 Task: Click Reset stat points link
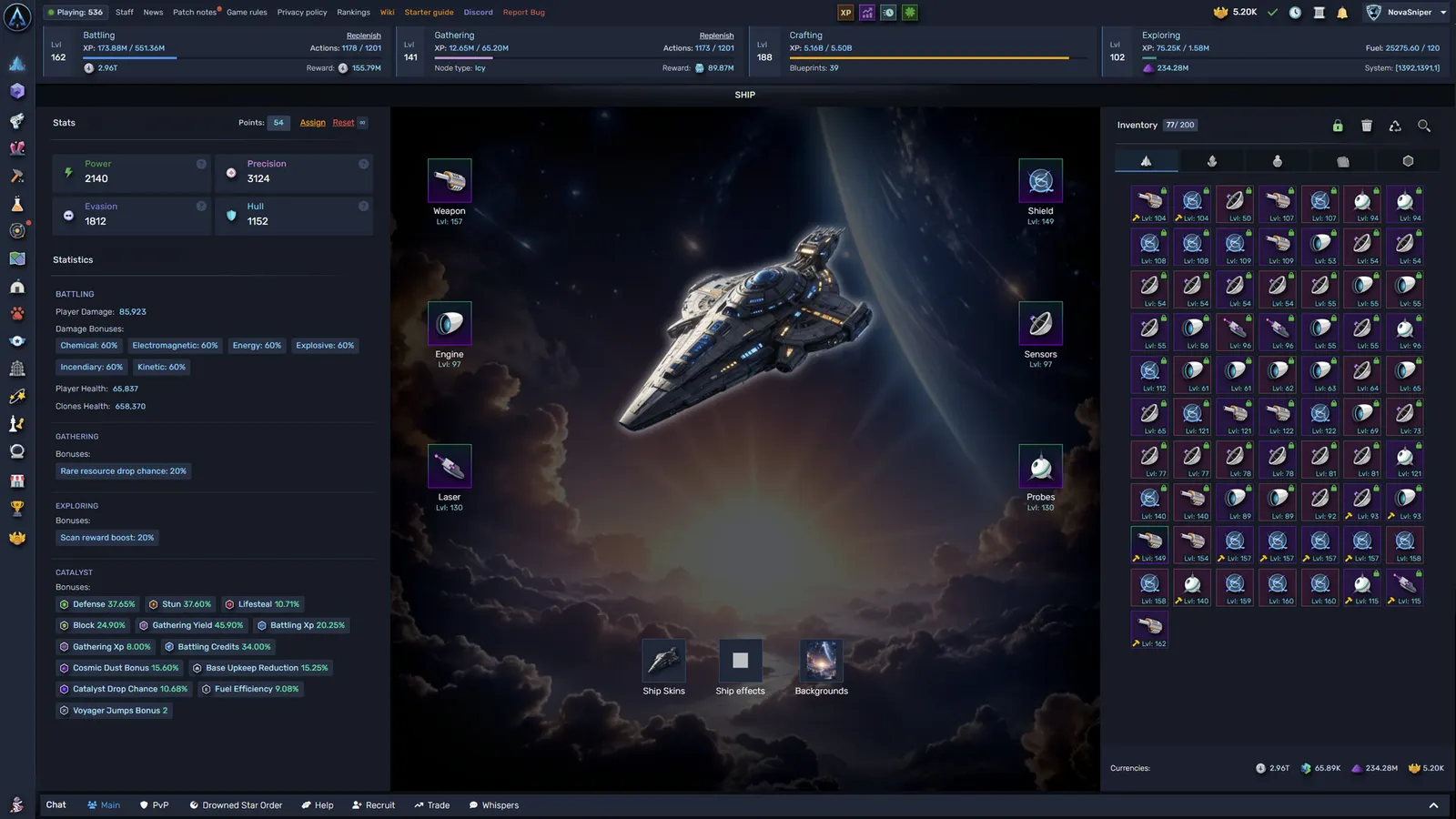(x=343, y=123)
